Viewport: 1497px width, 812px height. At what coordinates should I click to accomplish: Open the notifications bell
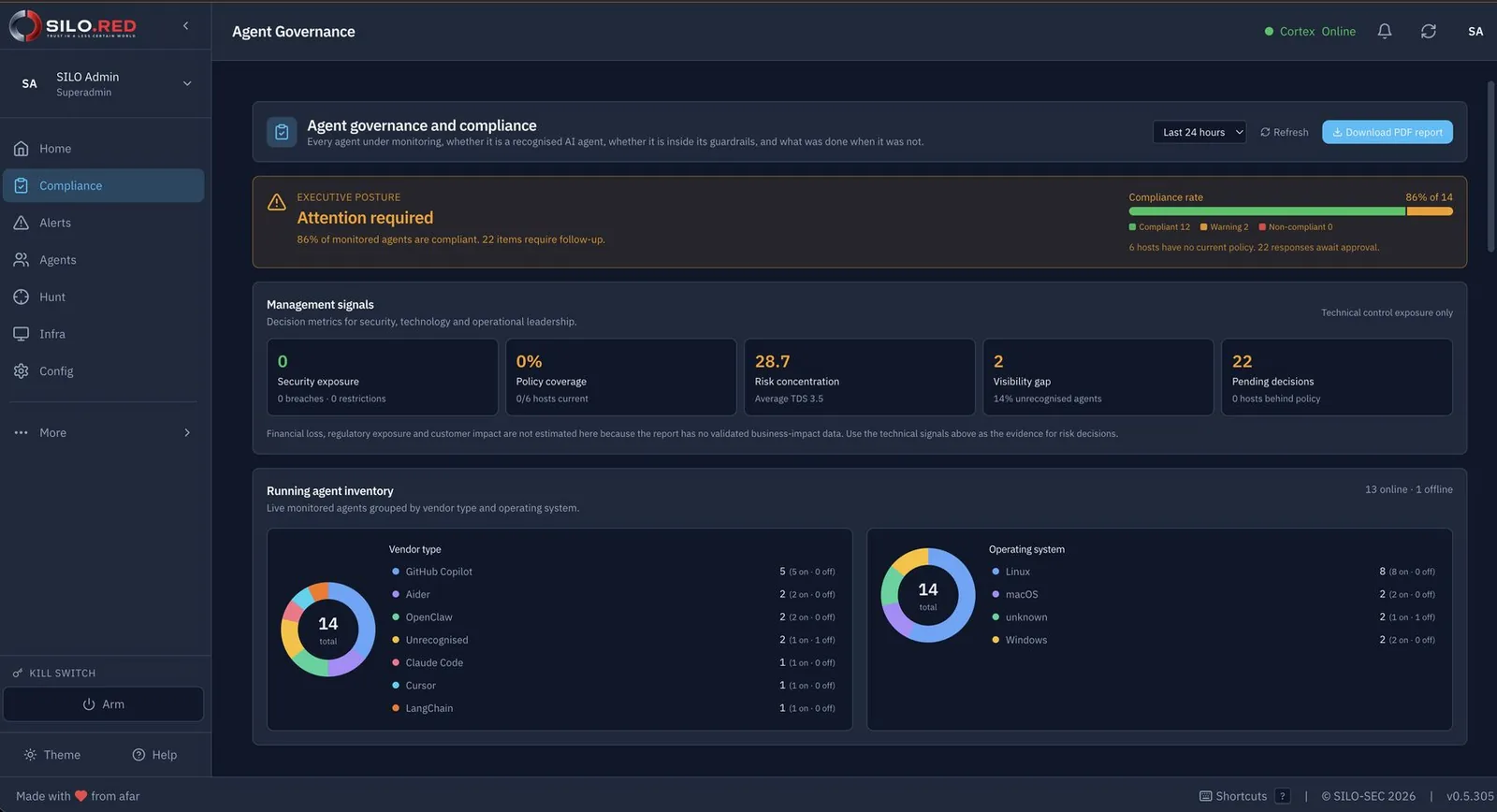1385,31
